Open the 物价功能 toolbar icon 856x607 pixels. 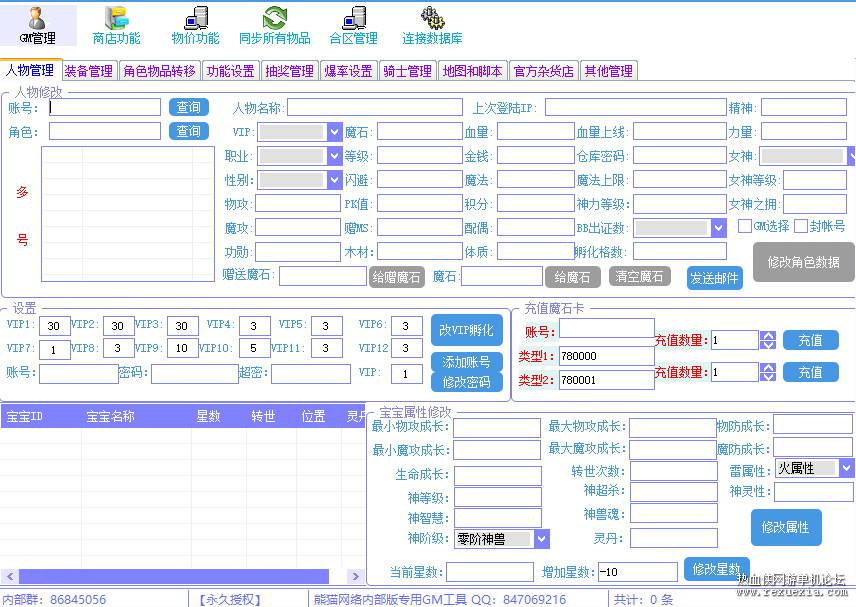[195, 25]
